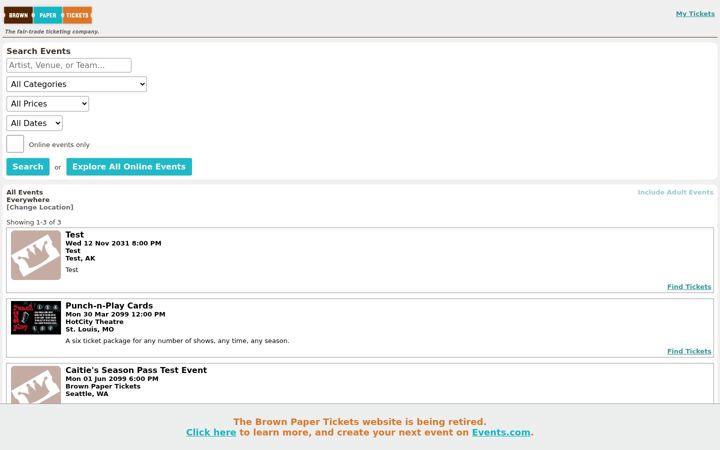Select 'Test, AK' location text
720x450 pixels.
point(80,259)
